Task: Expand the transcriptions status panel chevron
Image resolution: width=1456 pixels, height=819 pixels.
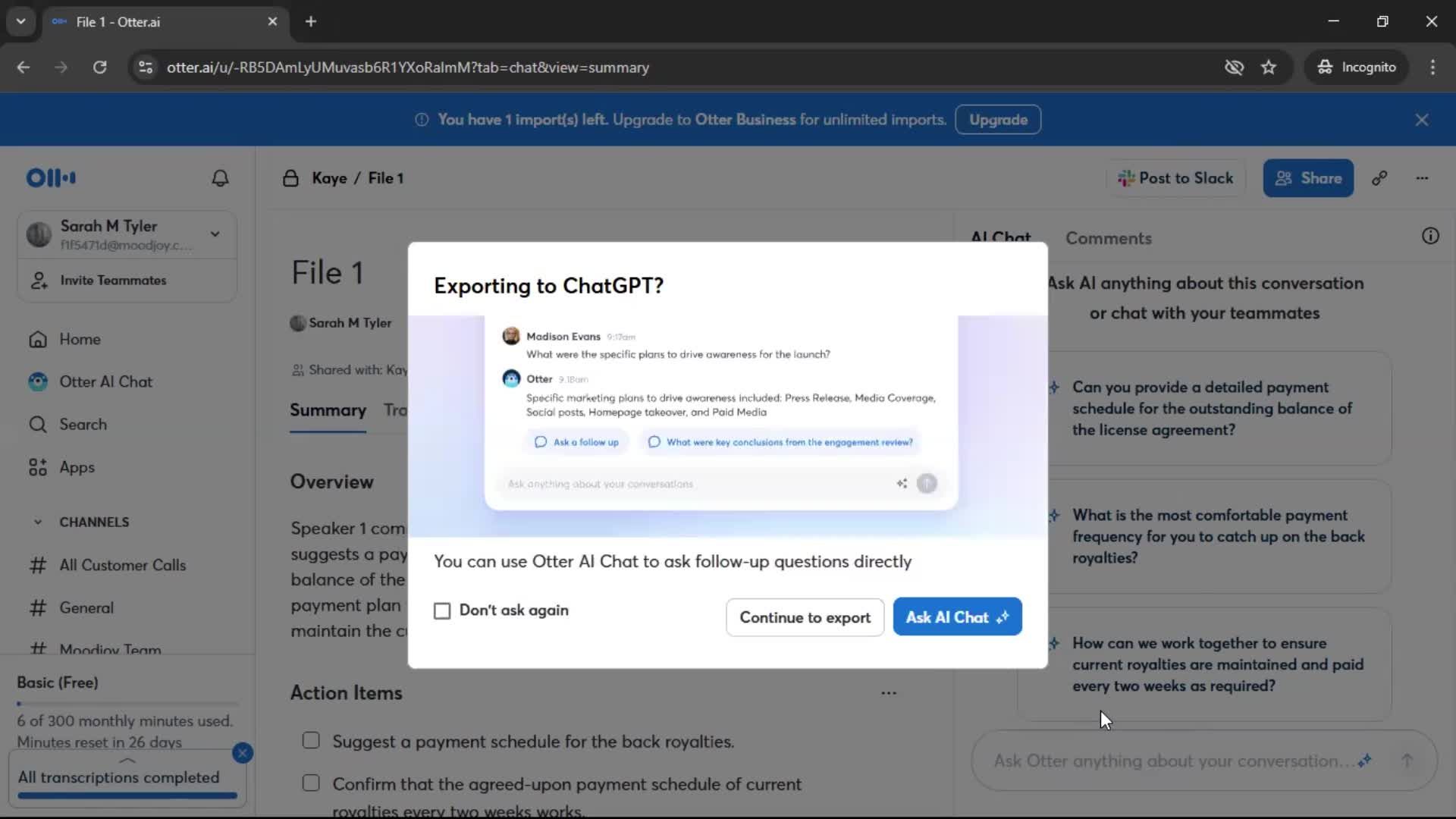Action: pyautogui.click(x=127, y=760)
